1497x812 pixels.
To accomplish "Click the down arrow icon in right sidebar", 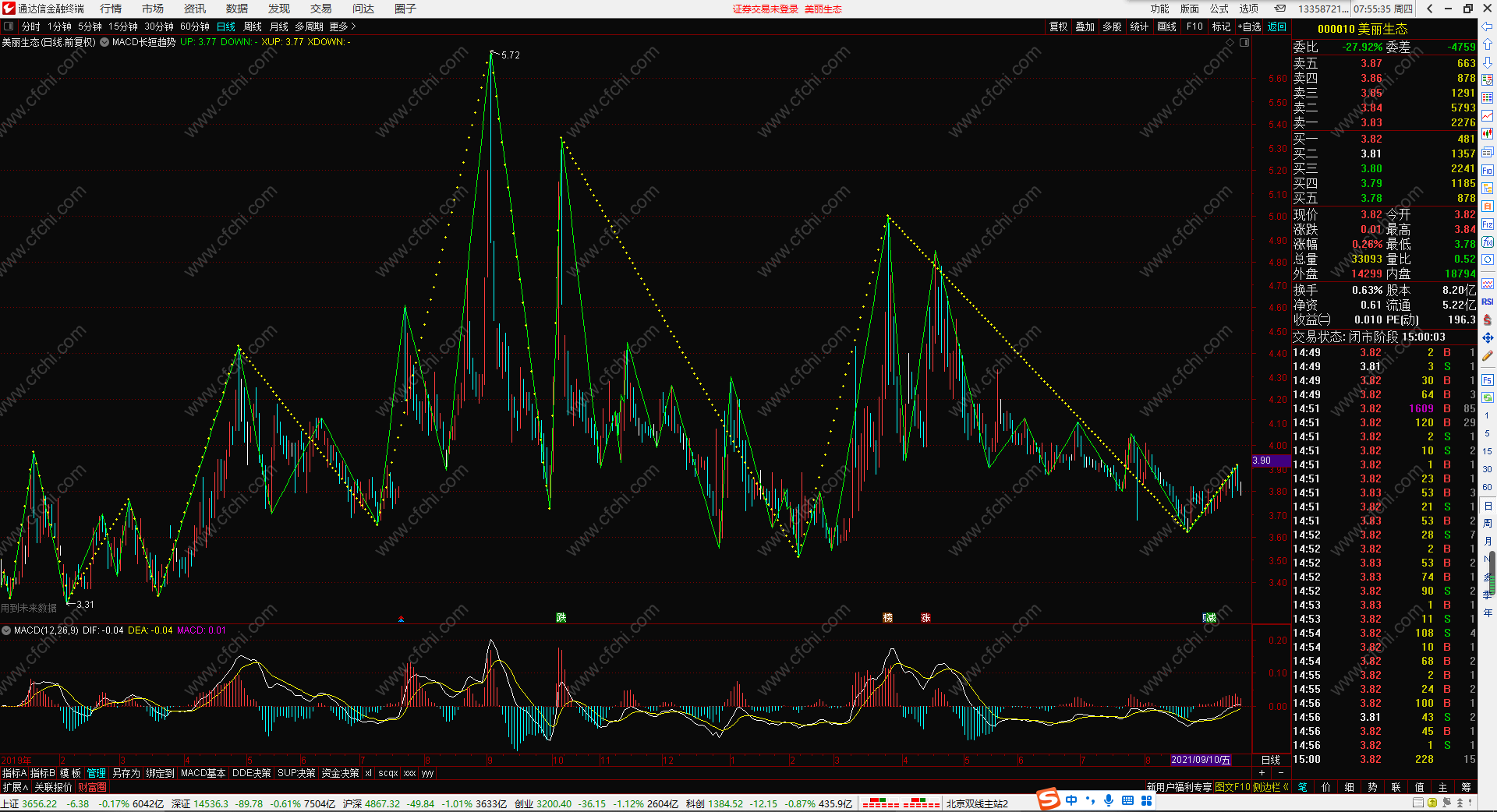I will (1488, 62).
